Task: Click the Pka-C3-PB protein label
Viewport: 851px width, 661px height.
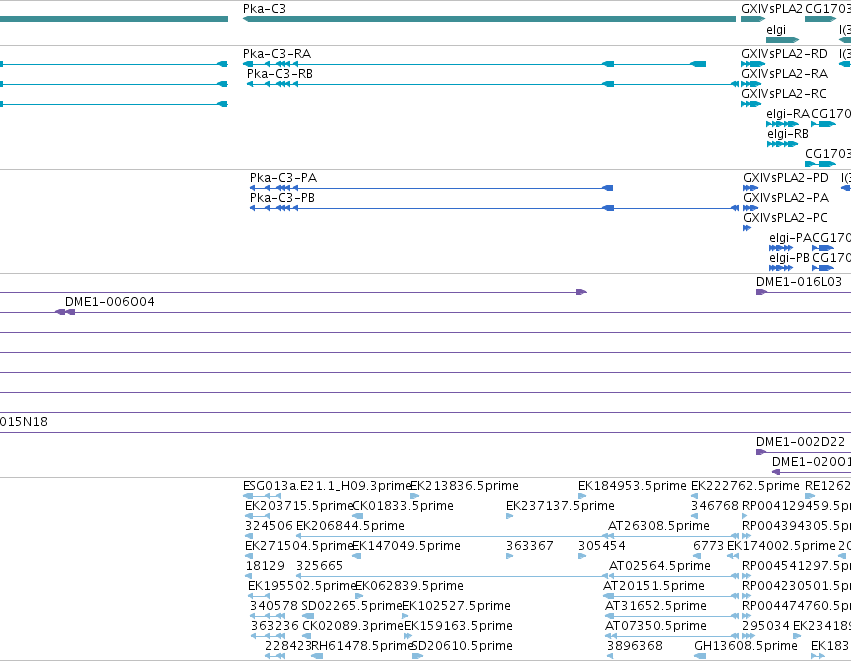Action: tap(282, 198)
